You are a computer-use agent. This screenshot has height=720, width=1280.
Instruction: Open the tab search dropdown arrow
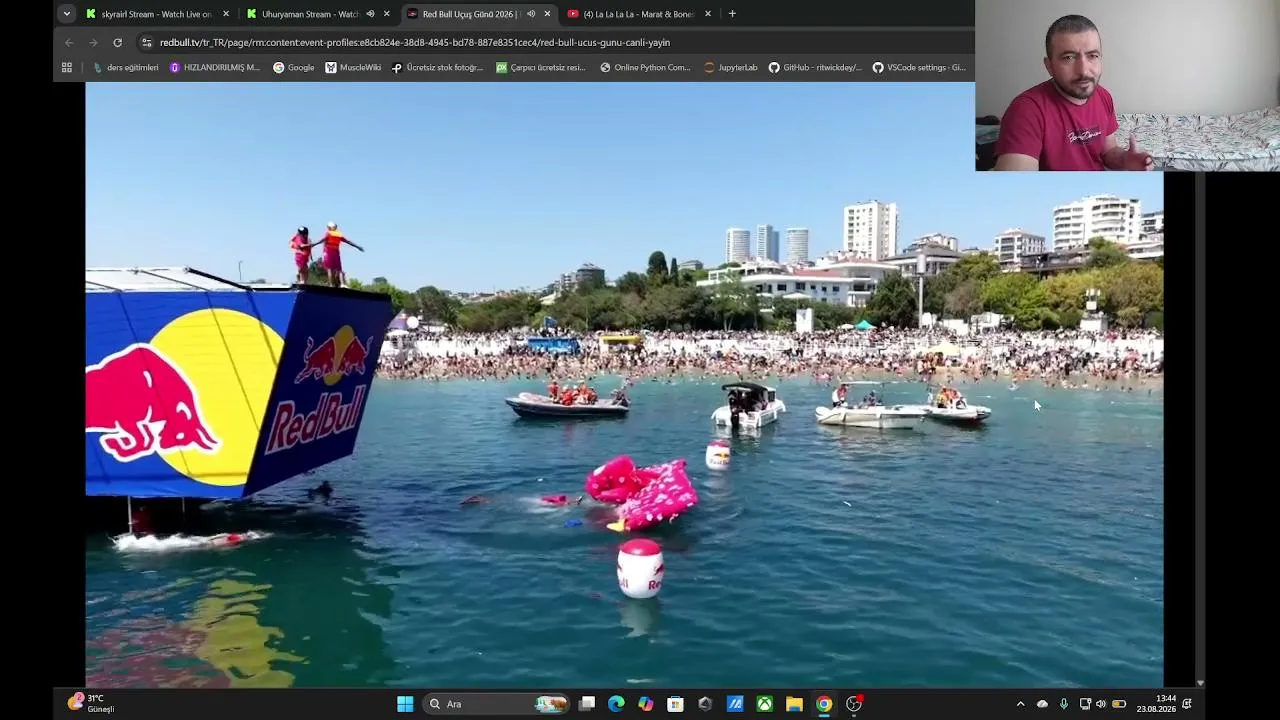coord(66,14)
